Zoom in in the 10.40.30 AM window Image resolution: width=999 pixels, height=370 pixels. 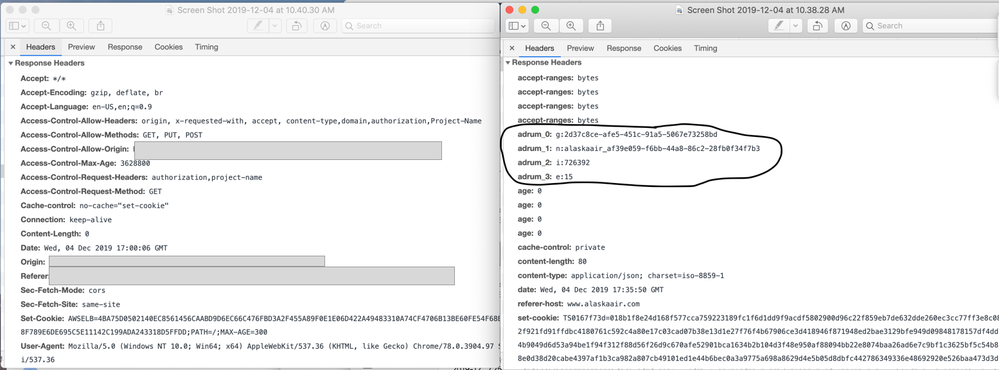coord(71,26)
